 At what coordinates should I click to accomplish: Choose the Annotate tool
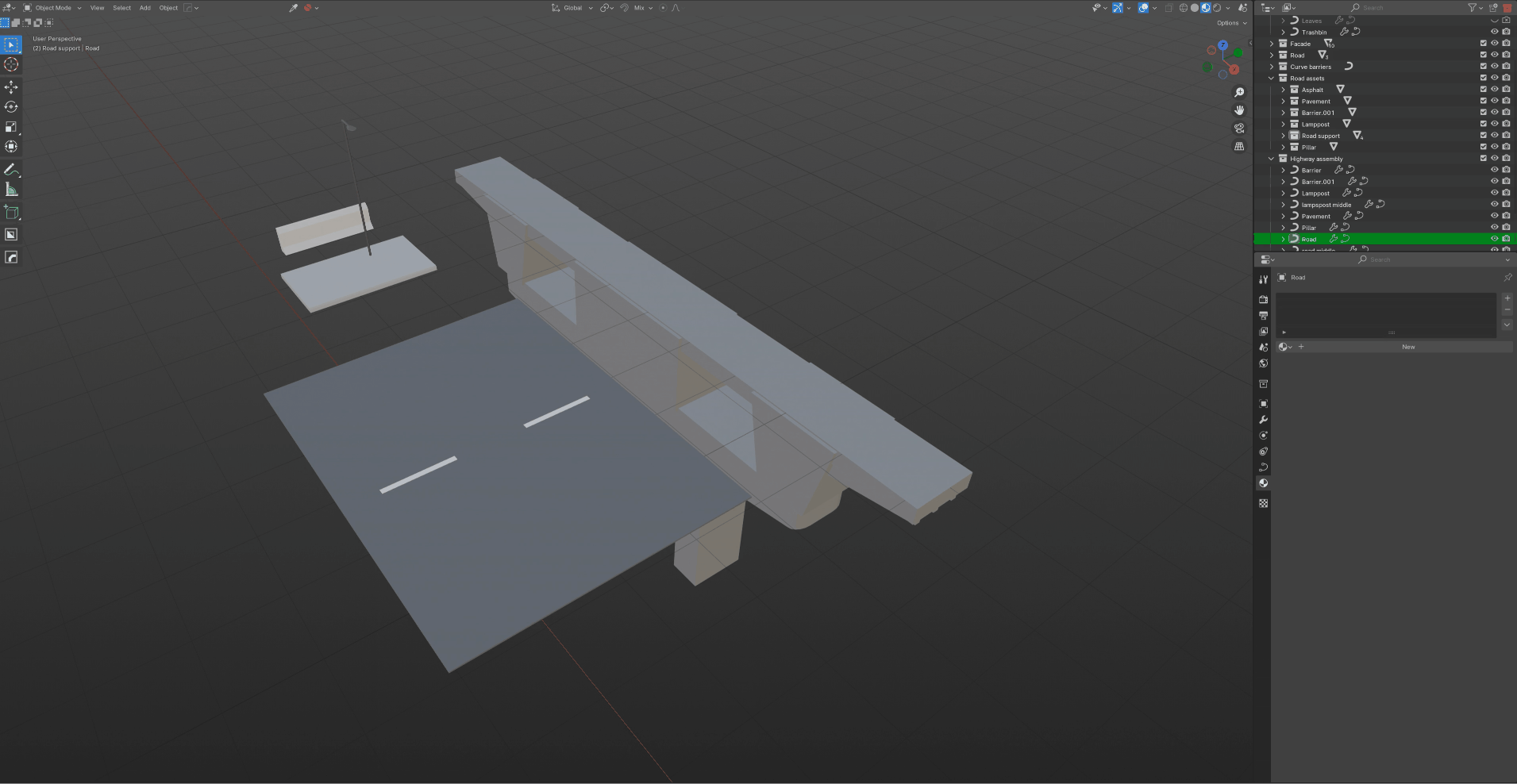11,170
